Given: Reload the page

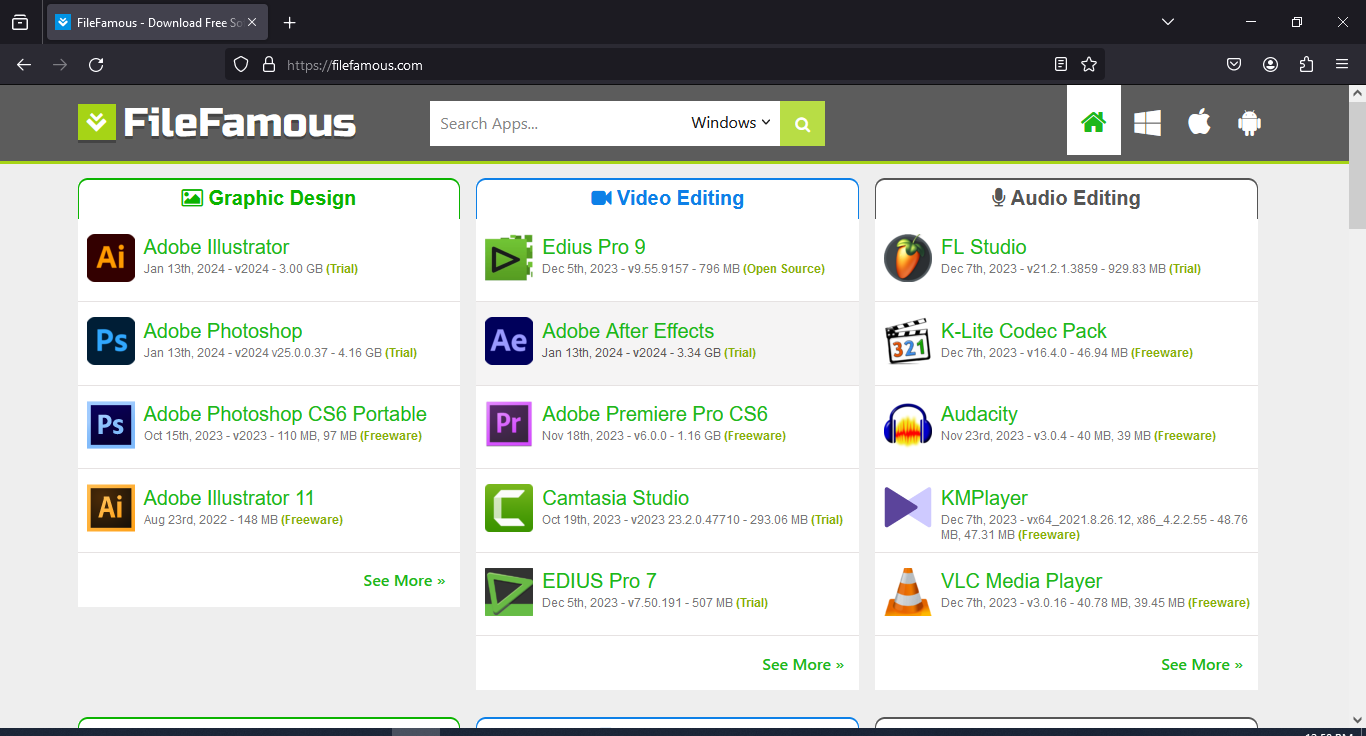Looking at the screenshot, I should 96,65.
